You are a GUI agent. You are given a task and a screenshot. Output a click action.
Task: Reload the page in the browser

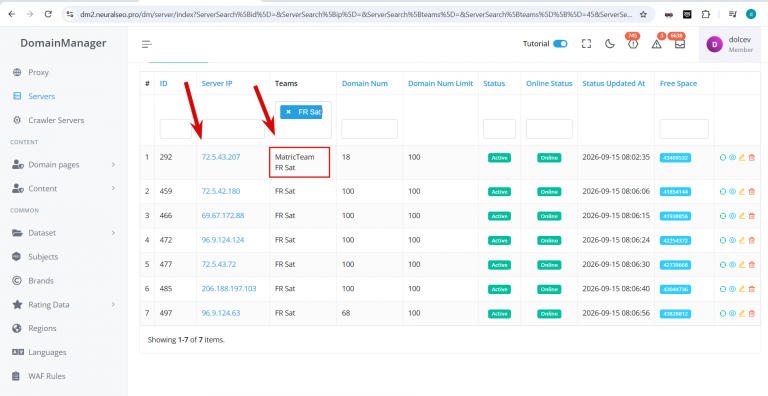48,14
